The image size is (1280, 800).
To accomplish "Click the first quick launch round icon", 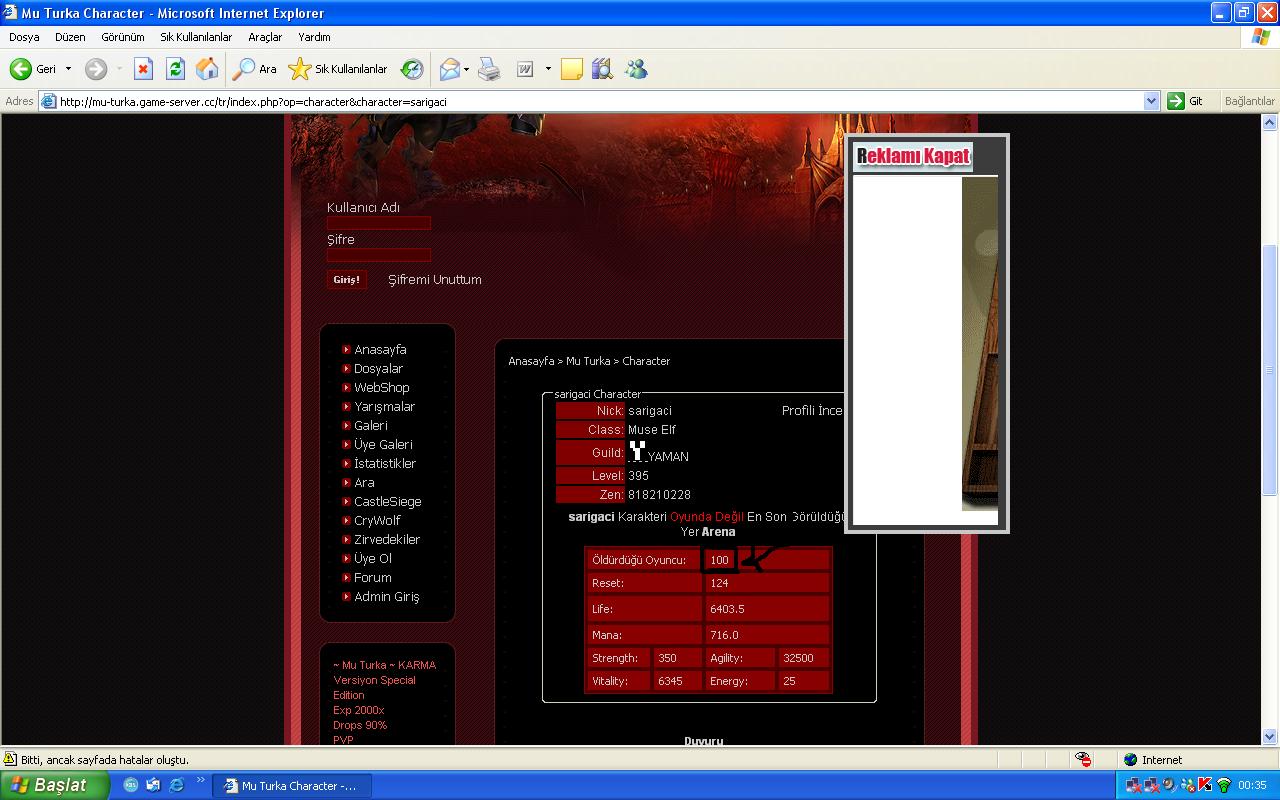I will coord(130,785).
